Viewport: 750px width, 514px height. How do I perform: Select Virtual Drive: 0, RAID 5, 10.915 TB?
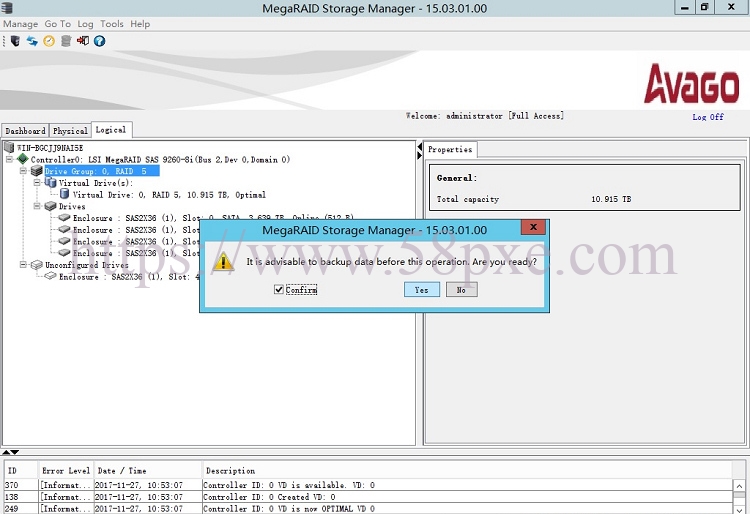point(169,195)
